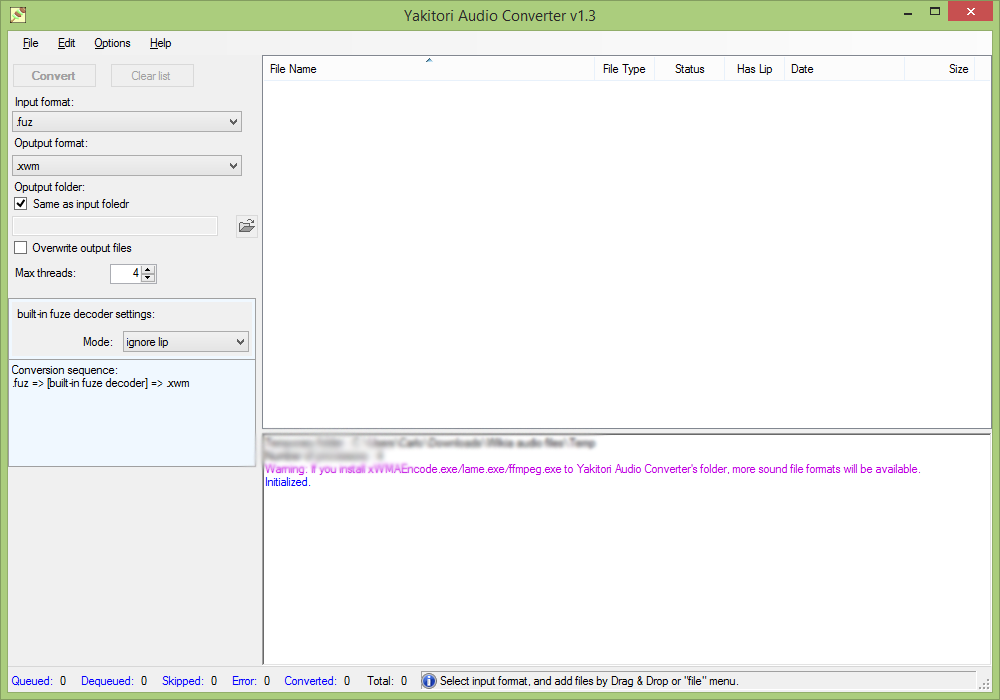The image size is (1000, 700).
Task: Expand the Output format .xwm dropdown
Action: (x=127, y=166)
